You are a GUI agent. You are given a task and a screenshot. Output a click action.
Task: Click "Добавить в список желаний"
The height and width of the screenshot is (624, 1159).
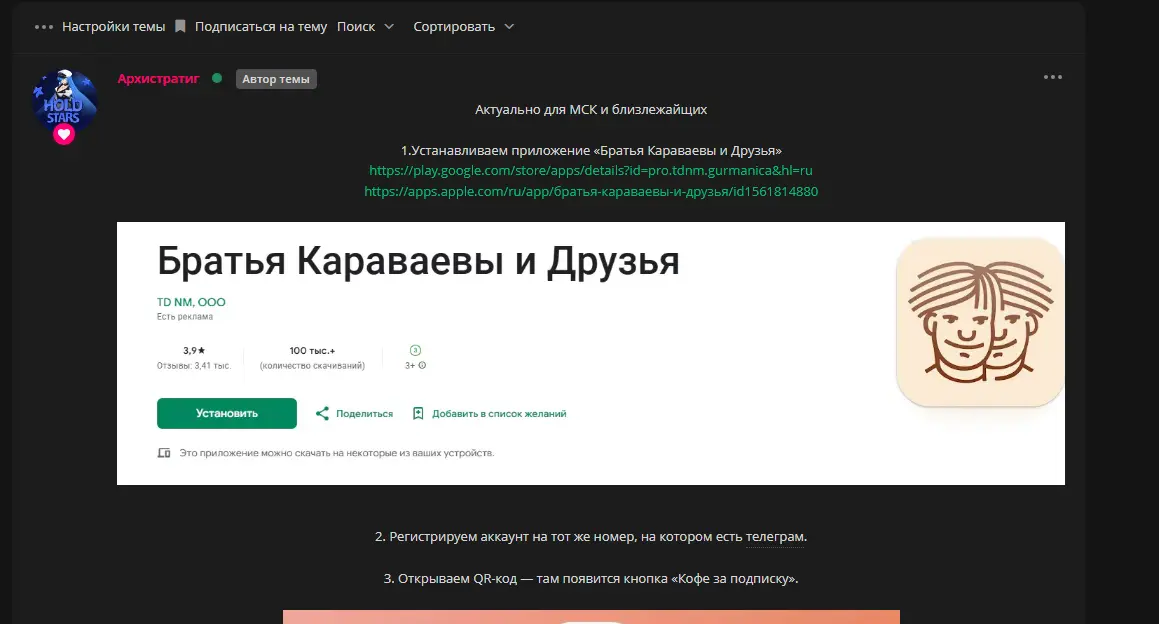coord(499,414)
